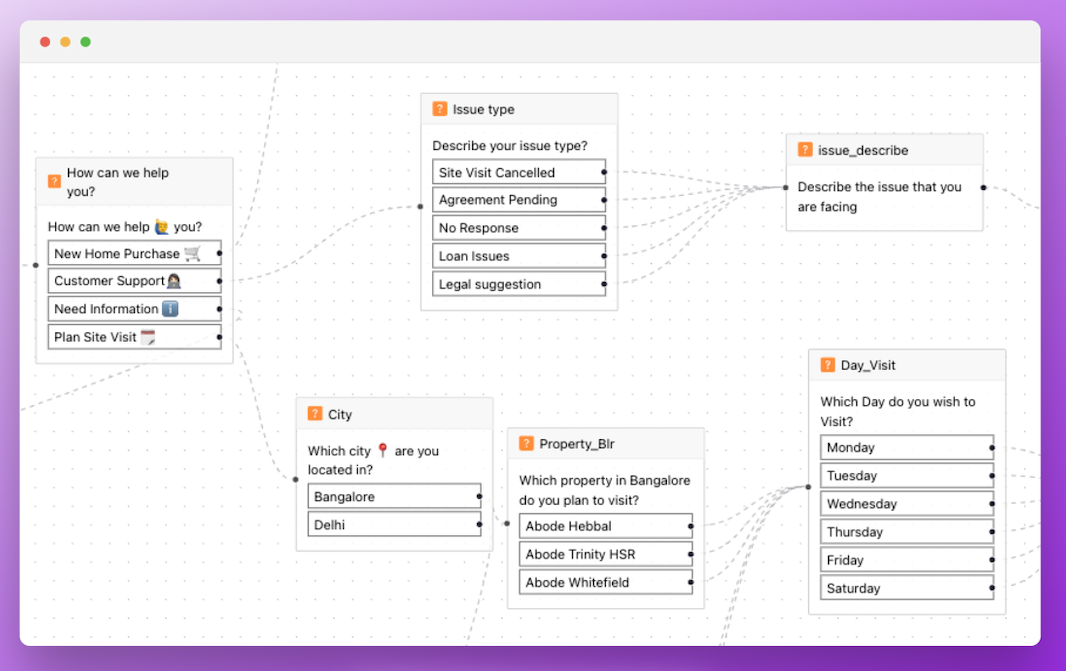Click the input port on Day_Visit's left edge
1066x671 pixels.
[x=807, y=487]
